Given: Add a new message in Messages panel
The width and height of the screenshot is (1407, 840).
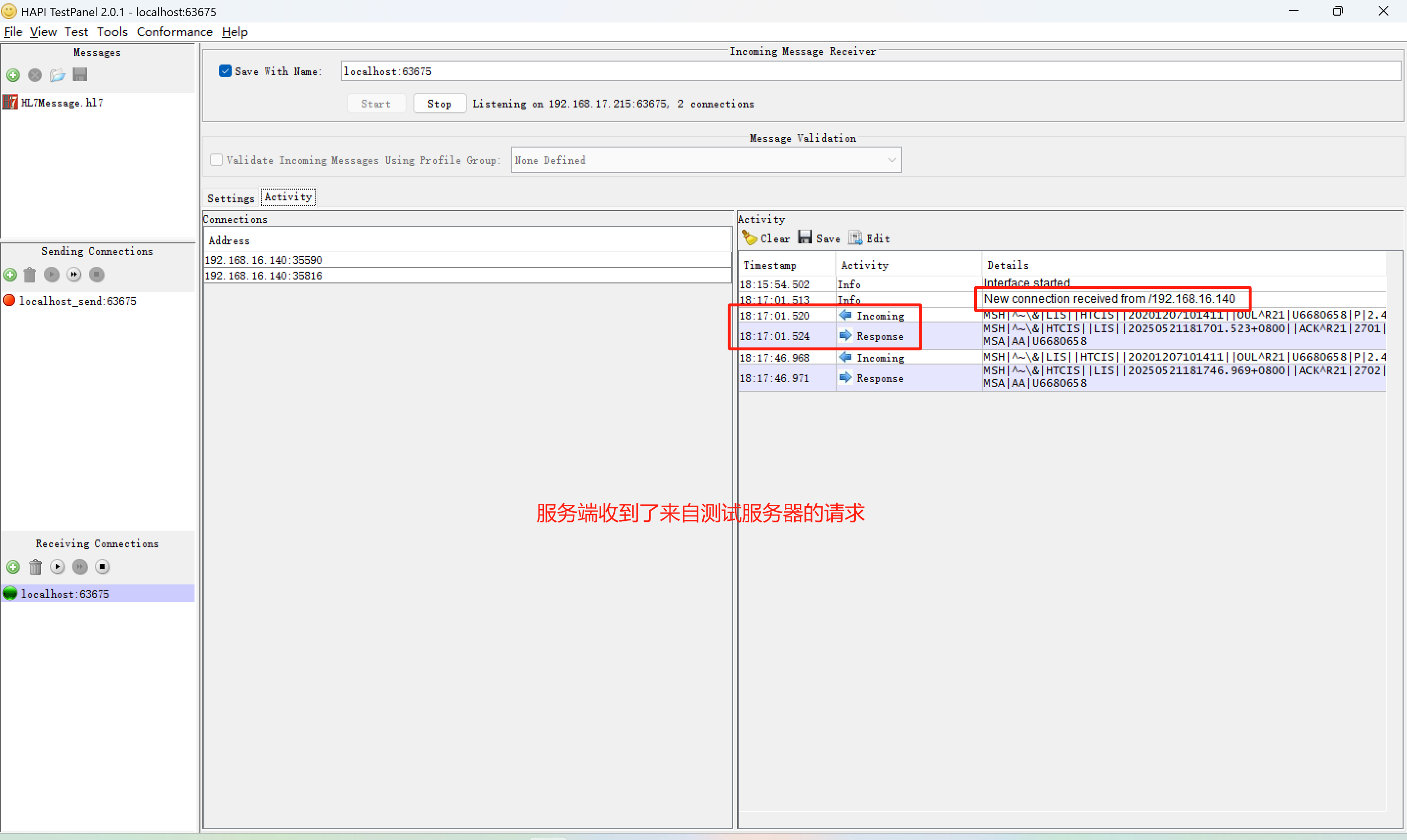Looking at the screenshot, I should click(12, 75).
